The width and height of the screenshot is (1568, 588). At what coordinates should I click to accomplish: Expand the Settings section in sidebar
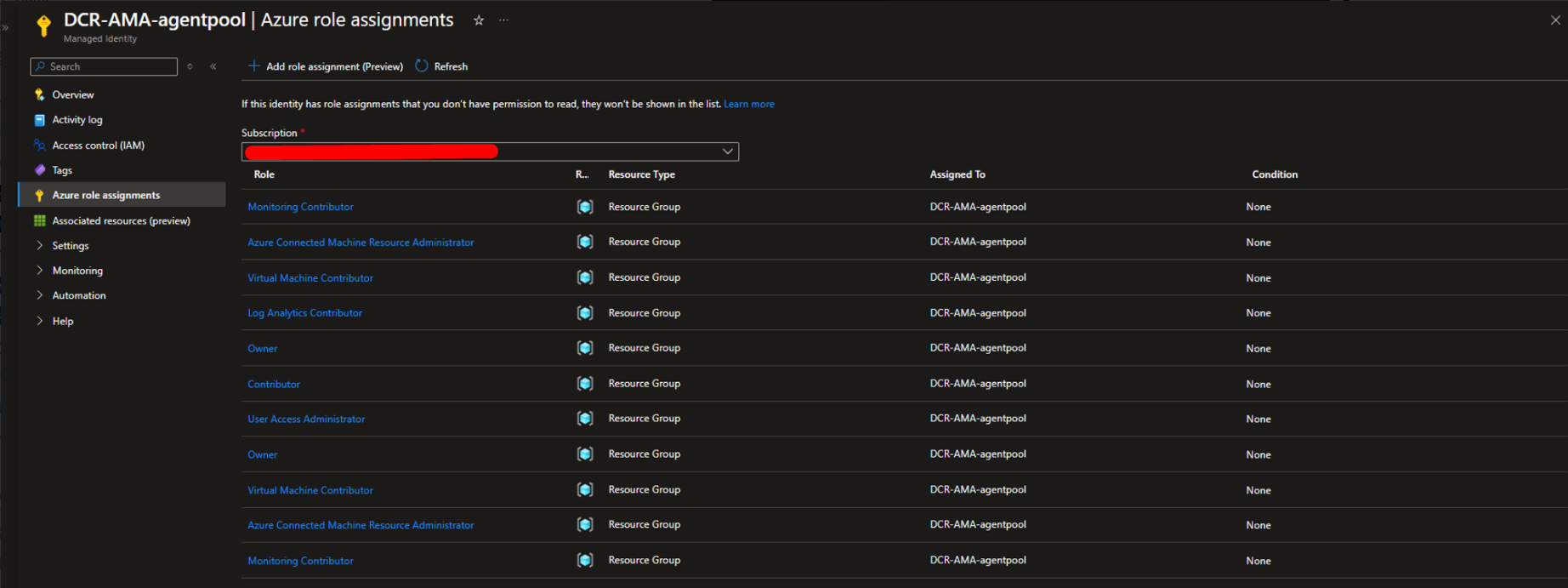[x=40, y=246]
